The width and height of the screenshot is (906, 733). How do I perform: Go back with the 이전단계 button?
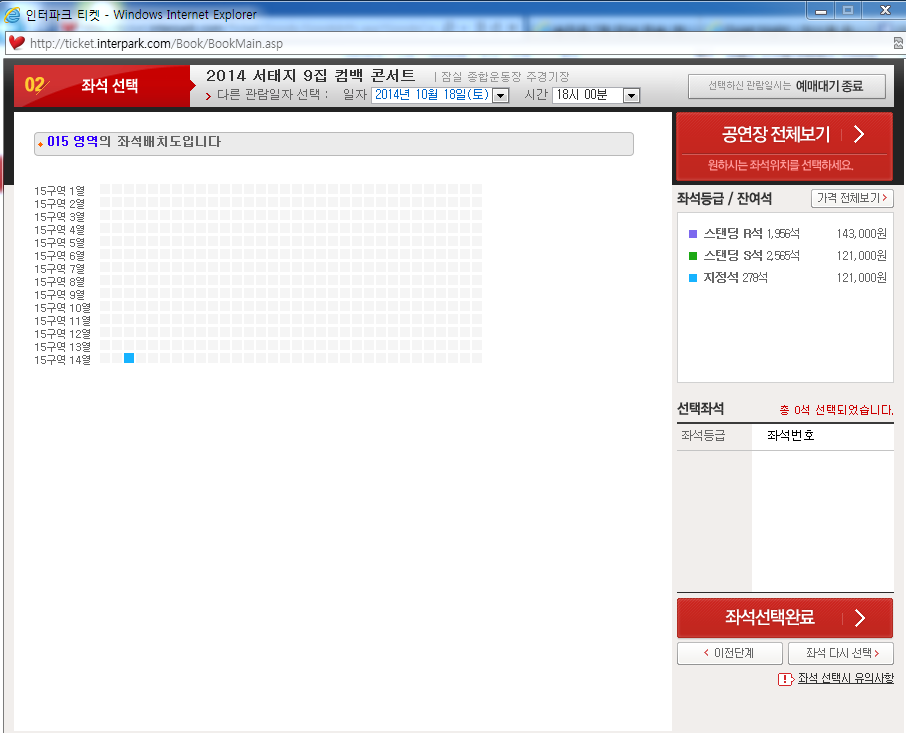[x=730, y=653]
